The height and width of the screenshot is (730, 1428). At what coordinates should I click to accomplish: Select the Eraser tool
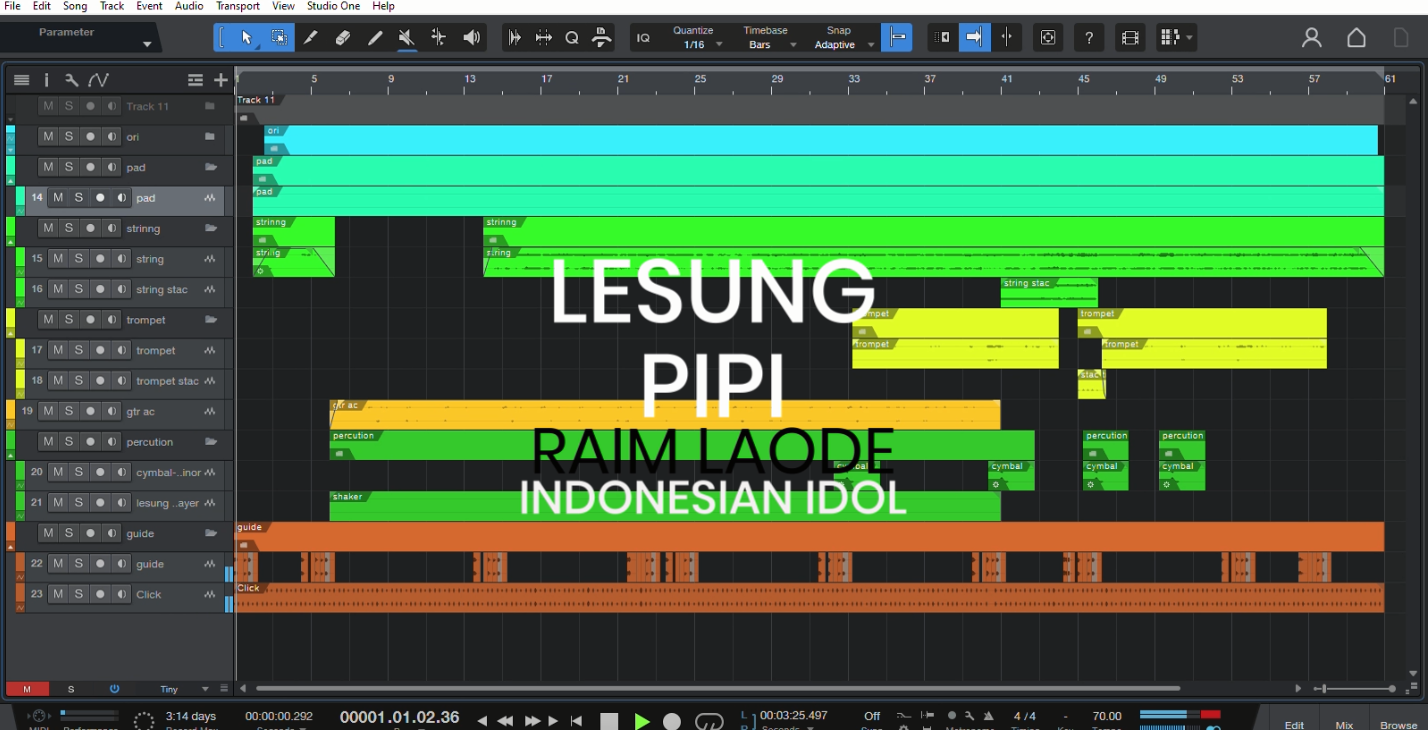[343, 38]
